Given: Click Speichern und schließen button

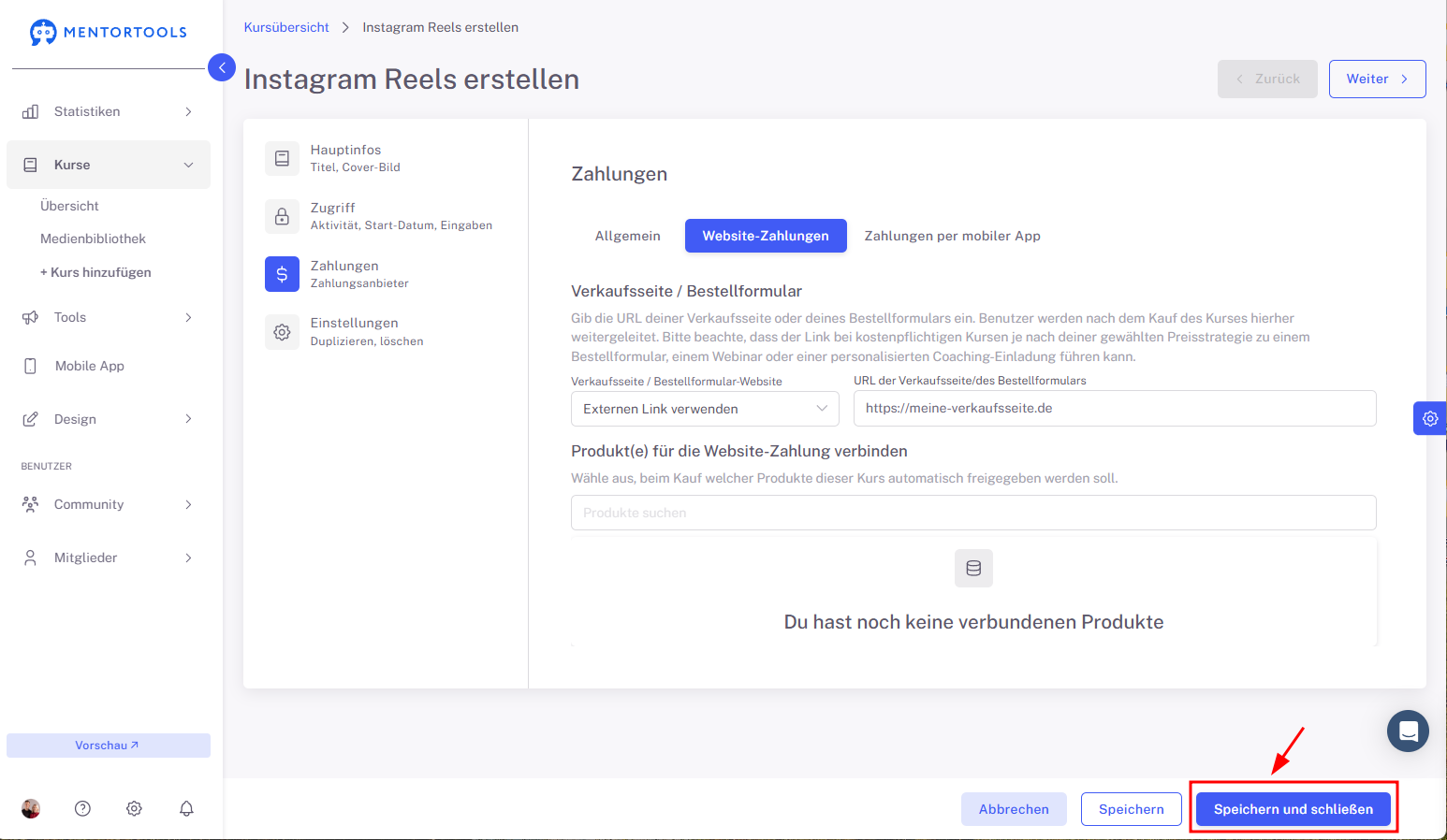Looking at the screenshot, I should [x=1294, y=809].
